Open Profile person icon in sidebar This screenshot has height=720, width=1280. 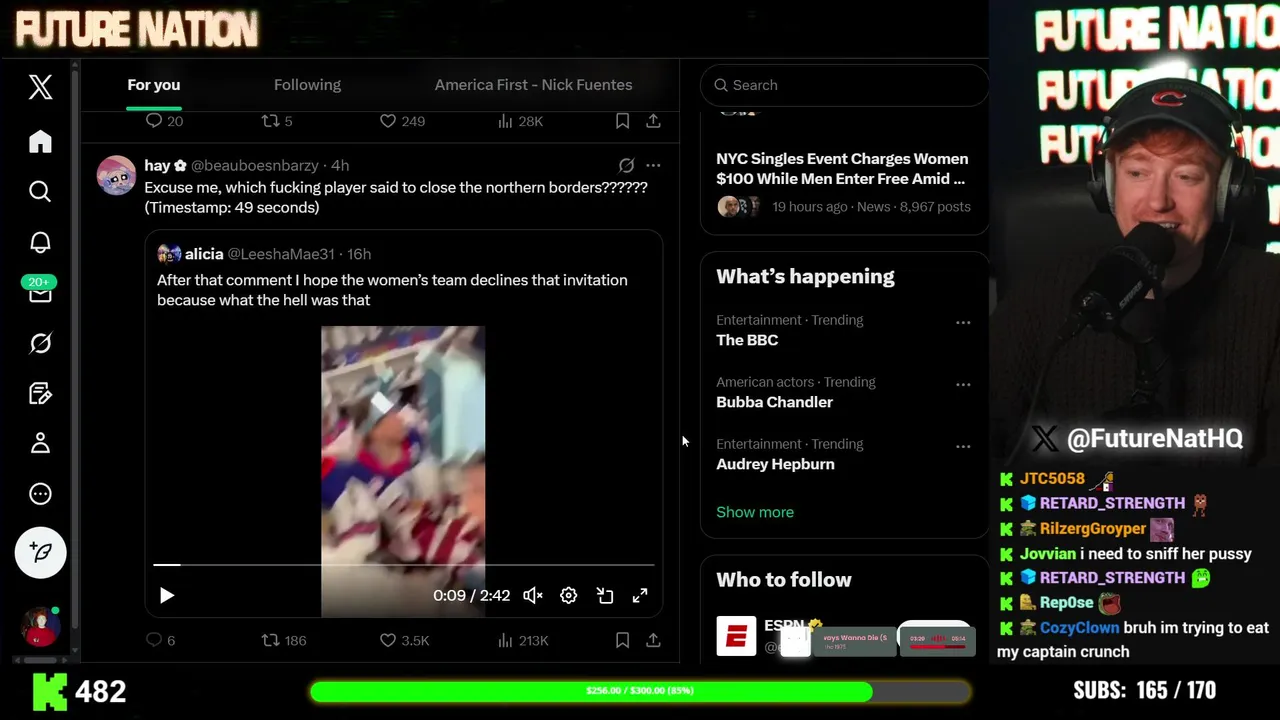pos(40,443)
